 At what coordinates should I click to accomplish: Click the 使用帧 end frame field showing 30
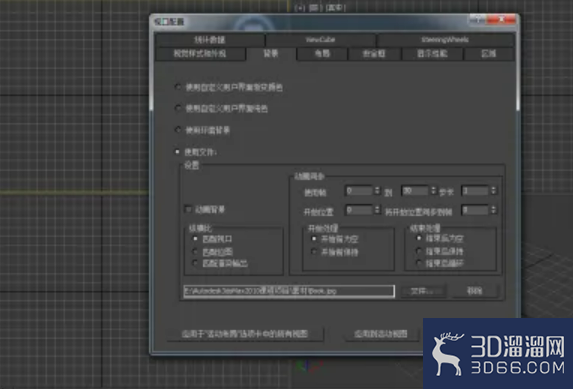(415, 191)
